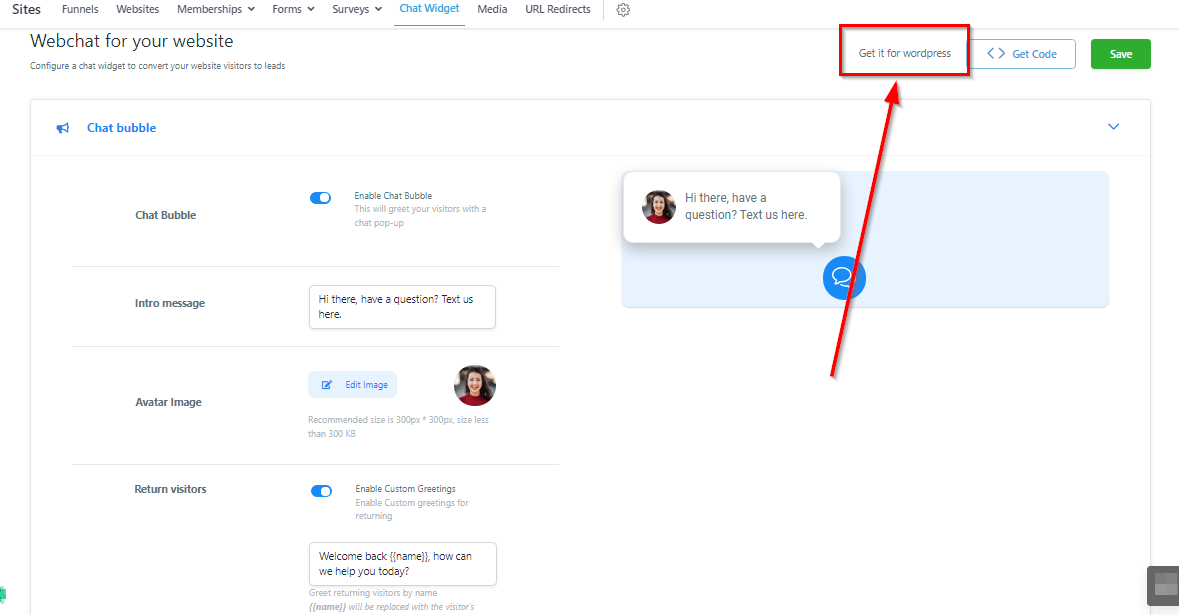Click the avatar image thumbnail next to Edit Image

(475, 385)
